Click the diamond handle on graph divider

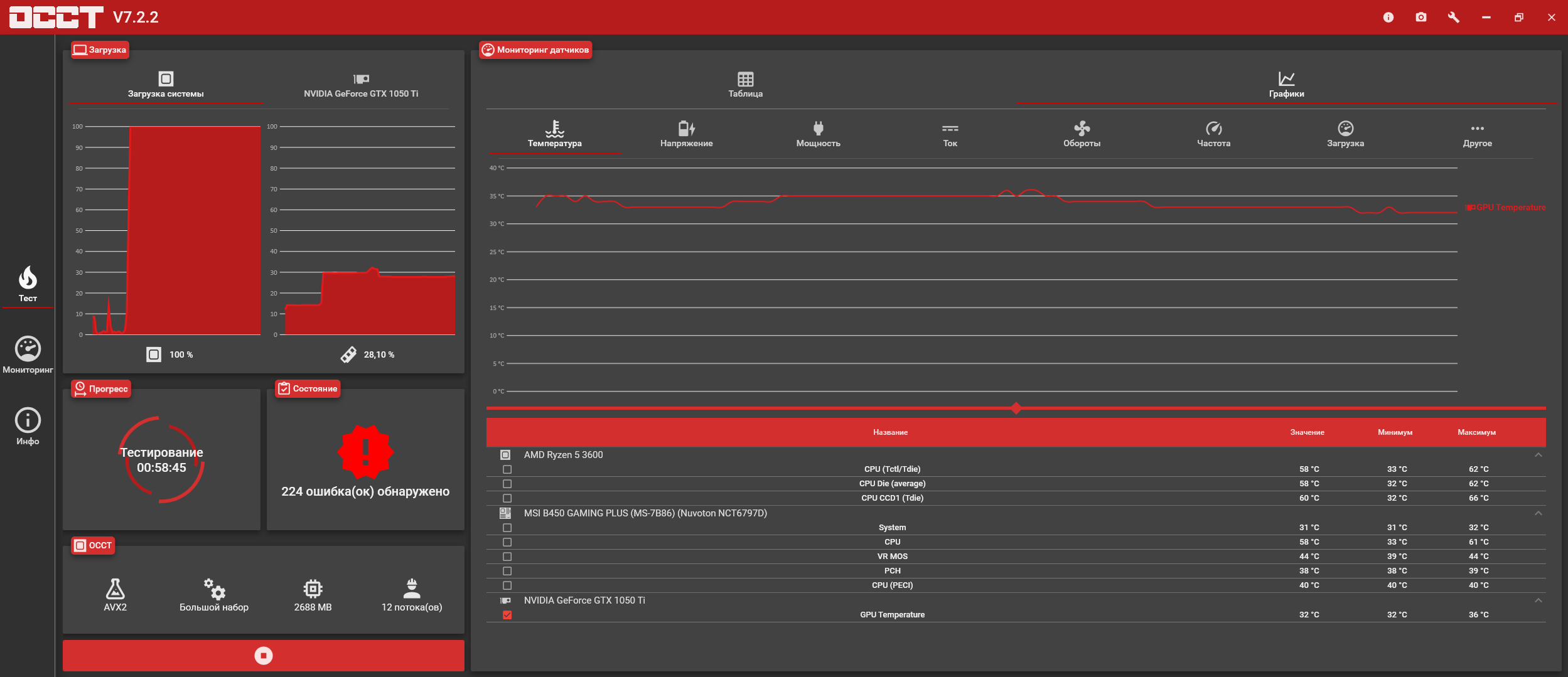1016,408
